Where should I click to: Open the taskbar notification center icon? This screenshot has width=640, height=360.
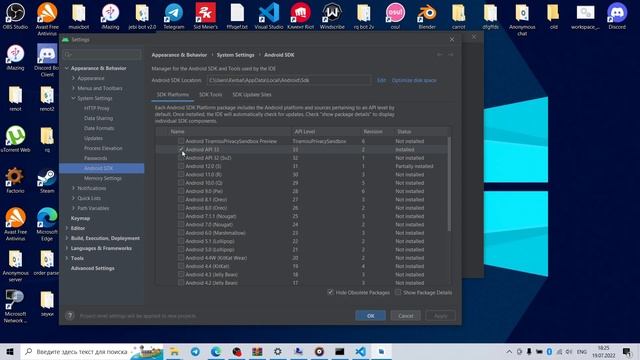point(627,351)
